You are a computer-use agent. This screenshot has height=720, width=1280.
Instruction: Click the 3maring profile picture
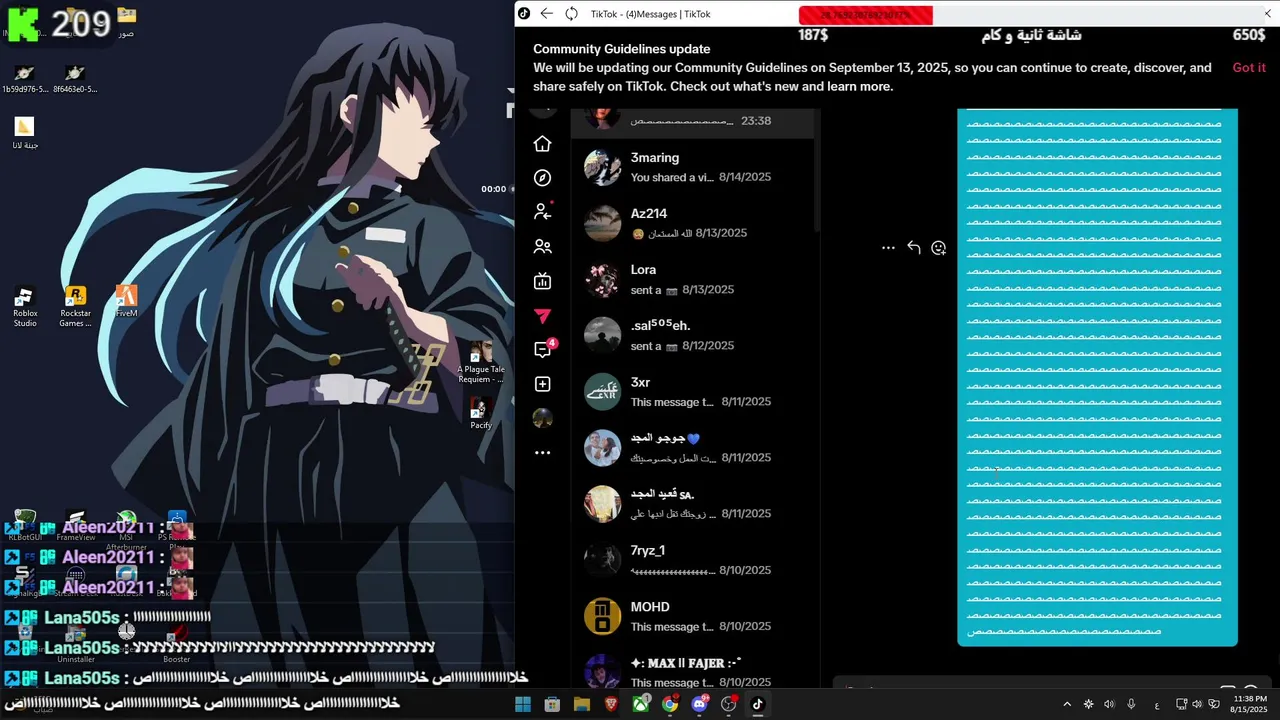[x=602, y=168]
